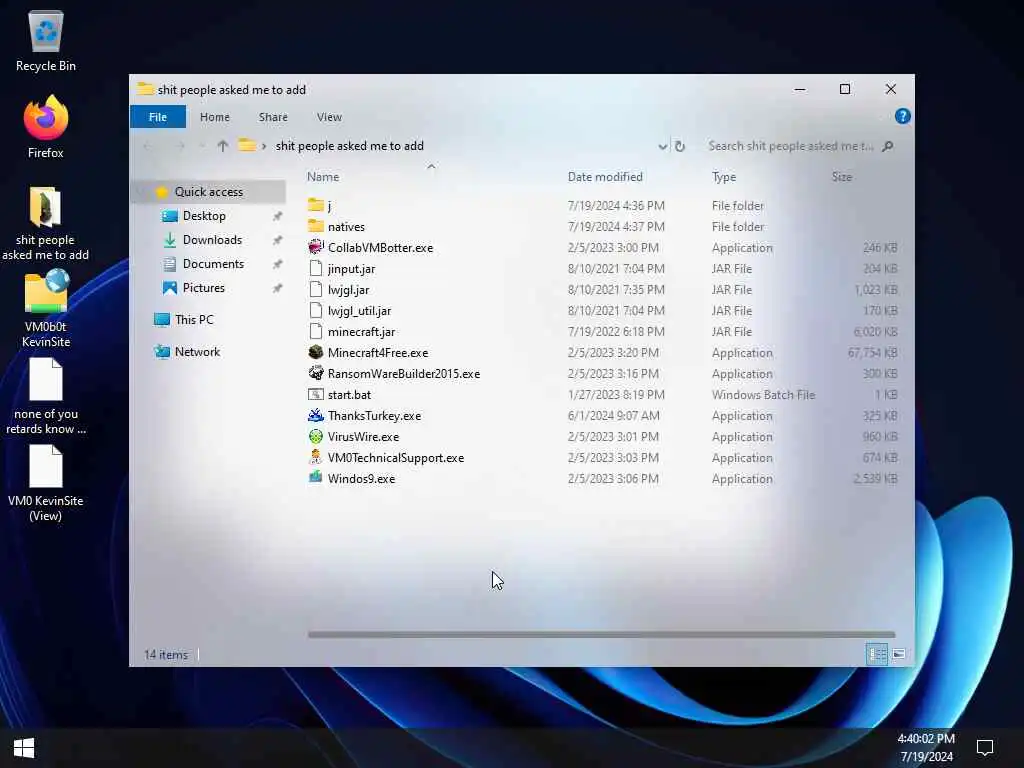This screenshot has height=768, width=1024.
Task: Open the Windows Start menu
Action: tap(24, 748)
